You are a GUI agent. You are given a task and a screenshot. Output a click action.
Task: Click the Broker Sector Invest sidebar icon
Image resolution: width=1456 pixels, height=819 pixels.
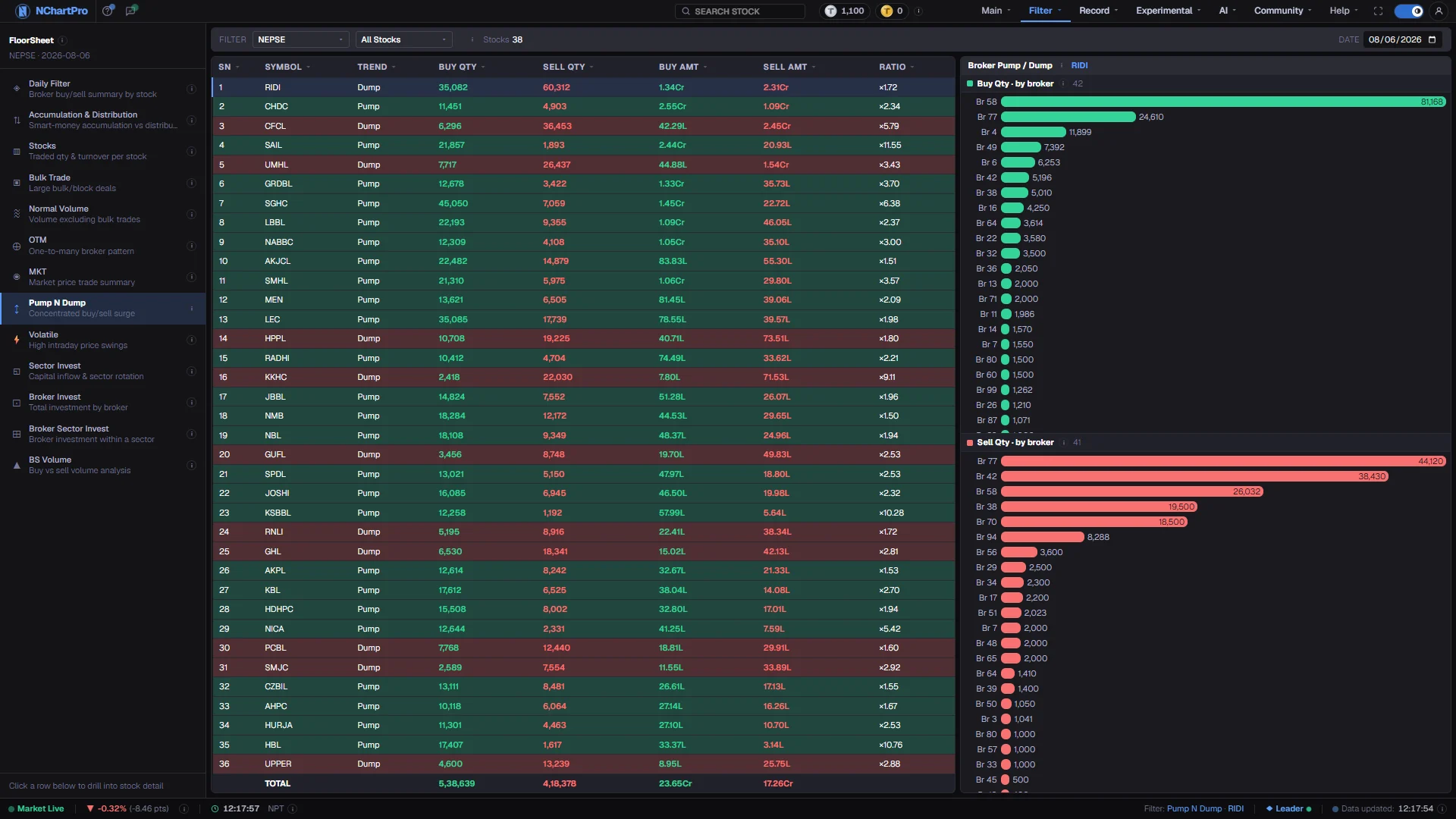[17, 434]
